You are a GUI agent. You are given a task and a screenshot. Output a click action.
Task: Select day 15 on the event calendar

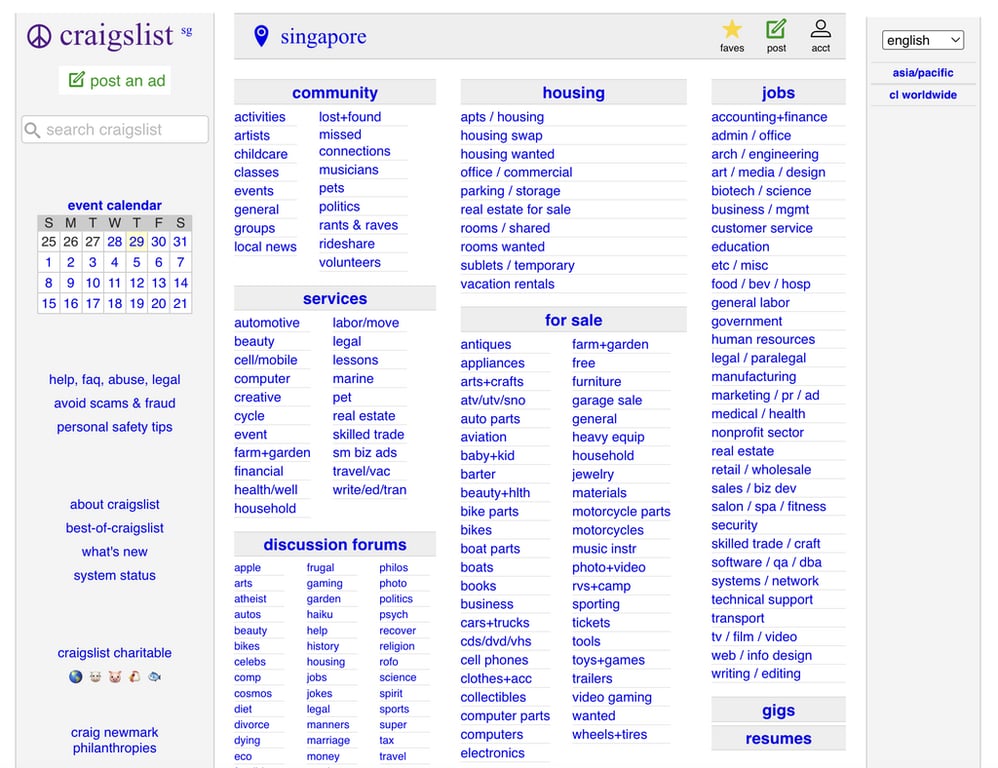(48, 304)
